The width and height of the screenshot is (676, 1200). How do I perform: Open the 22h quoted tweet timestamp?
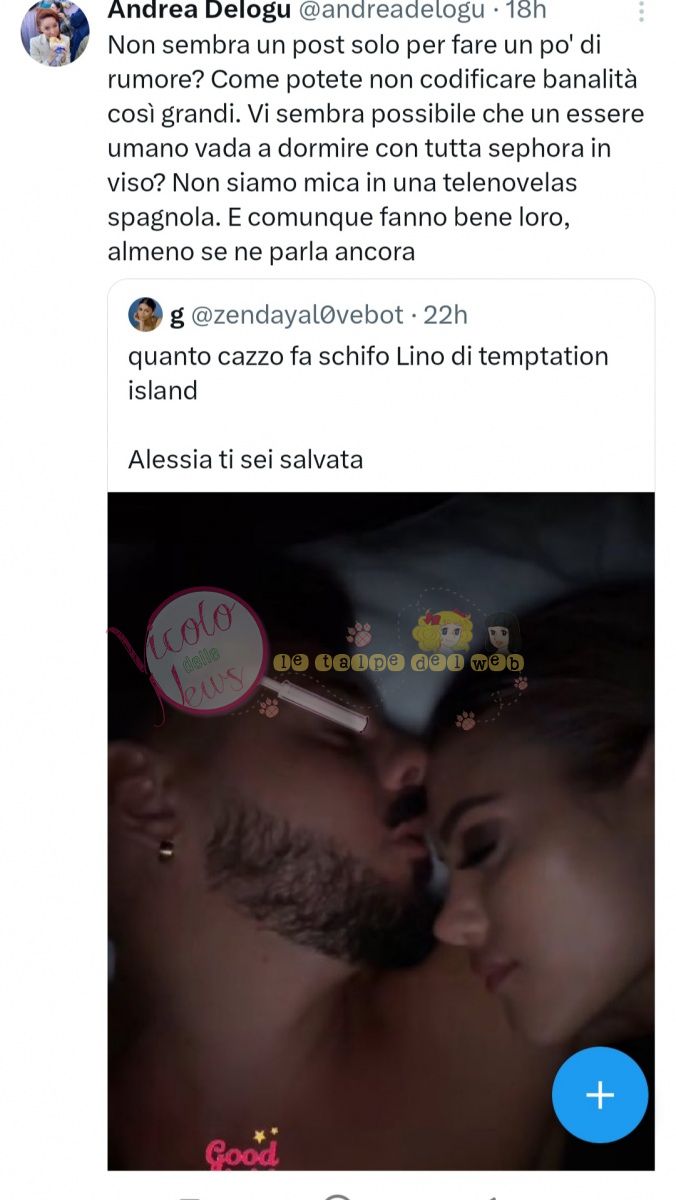pyautogui.click(x=446, y=315)
